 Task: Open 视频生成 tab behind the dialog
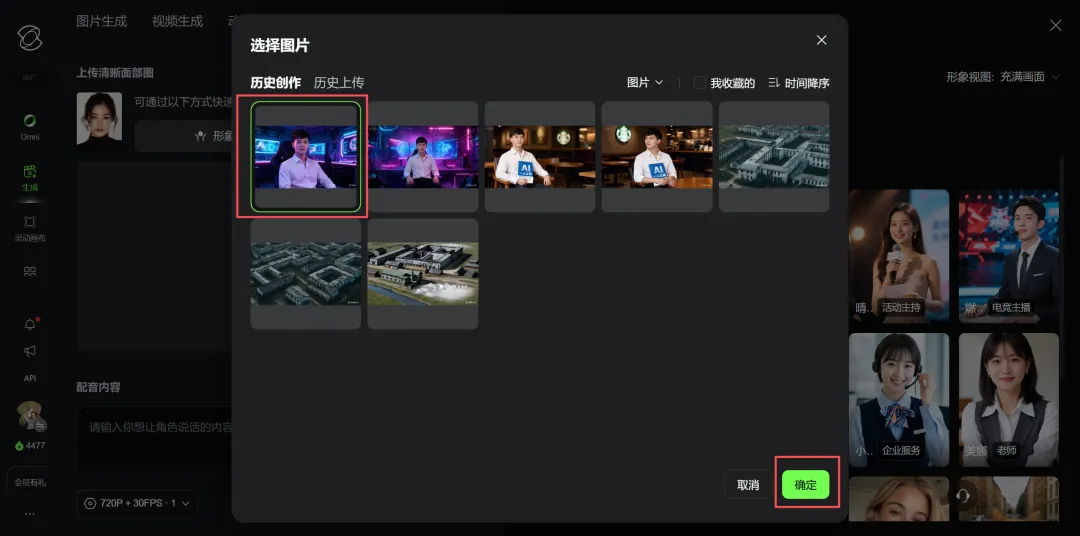click(x=178, y=21)
